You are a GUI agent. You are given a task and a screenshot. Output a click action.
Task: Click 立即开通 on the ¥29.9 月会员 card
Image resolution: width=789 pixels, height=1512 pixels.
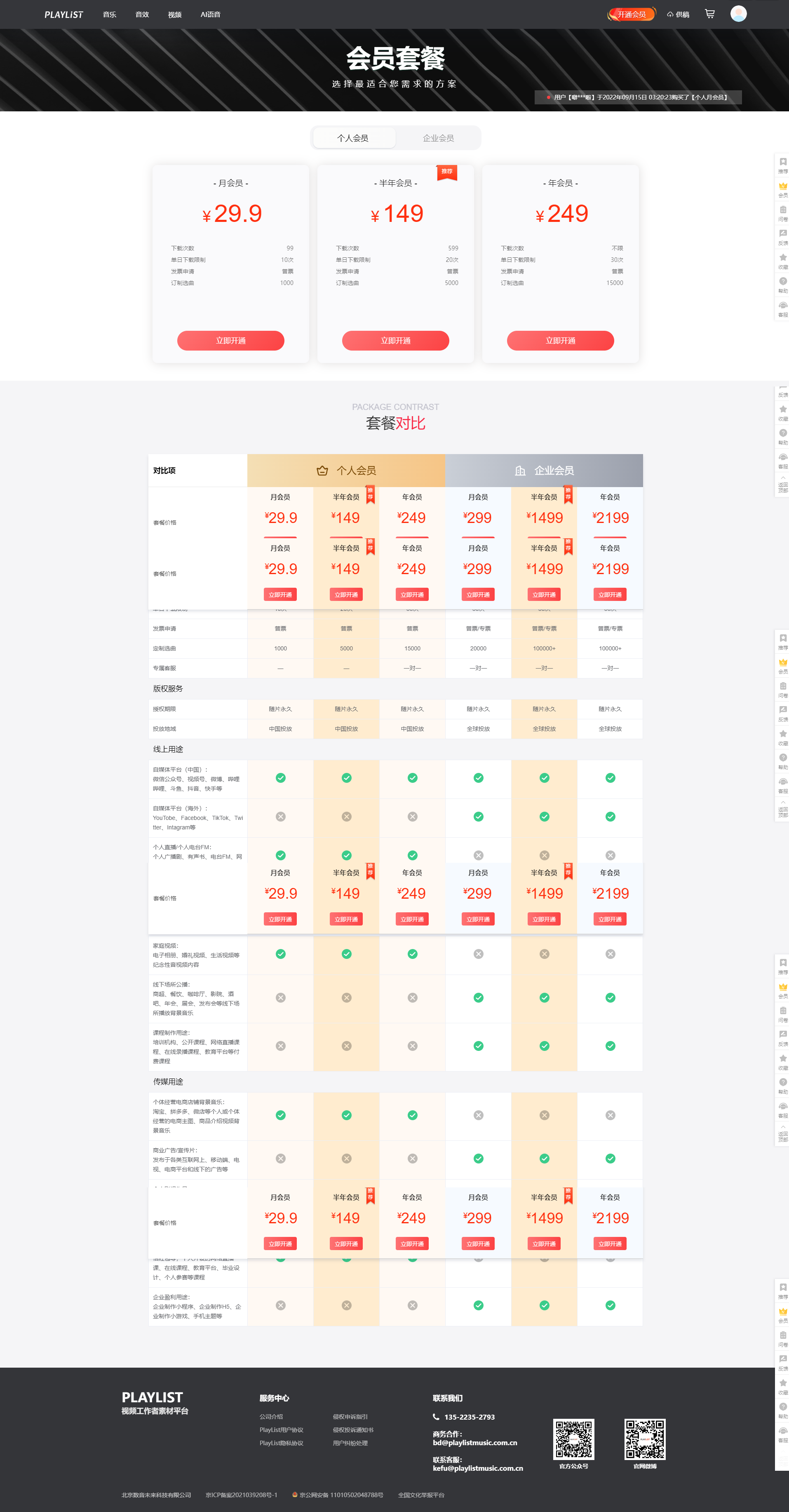[x=230, y=340]
